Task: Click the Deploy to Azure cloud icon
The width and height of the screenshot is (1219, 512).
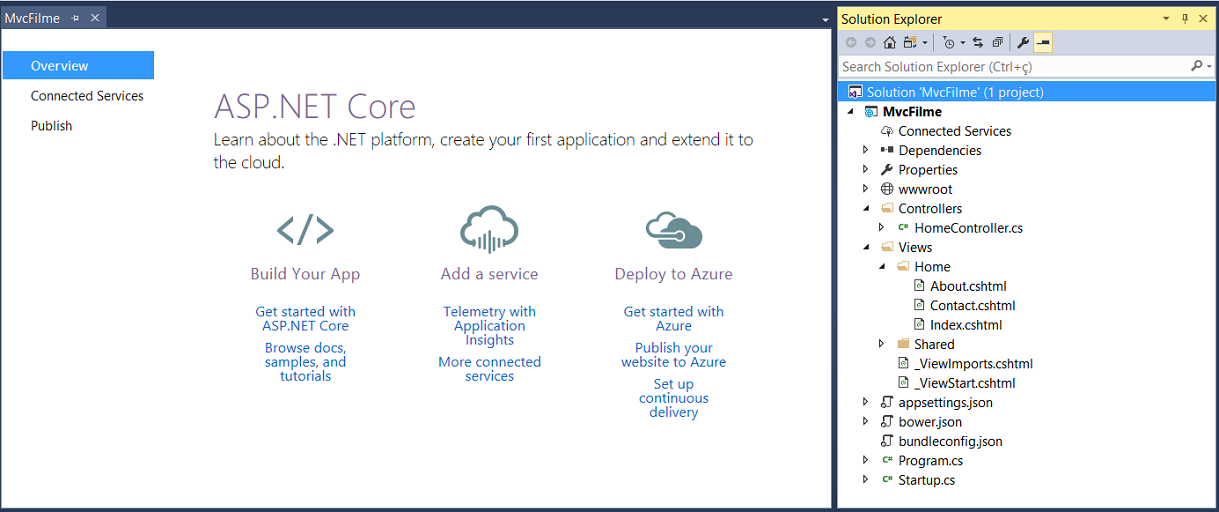Action: pyautogui.click(x=673, y=230)
